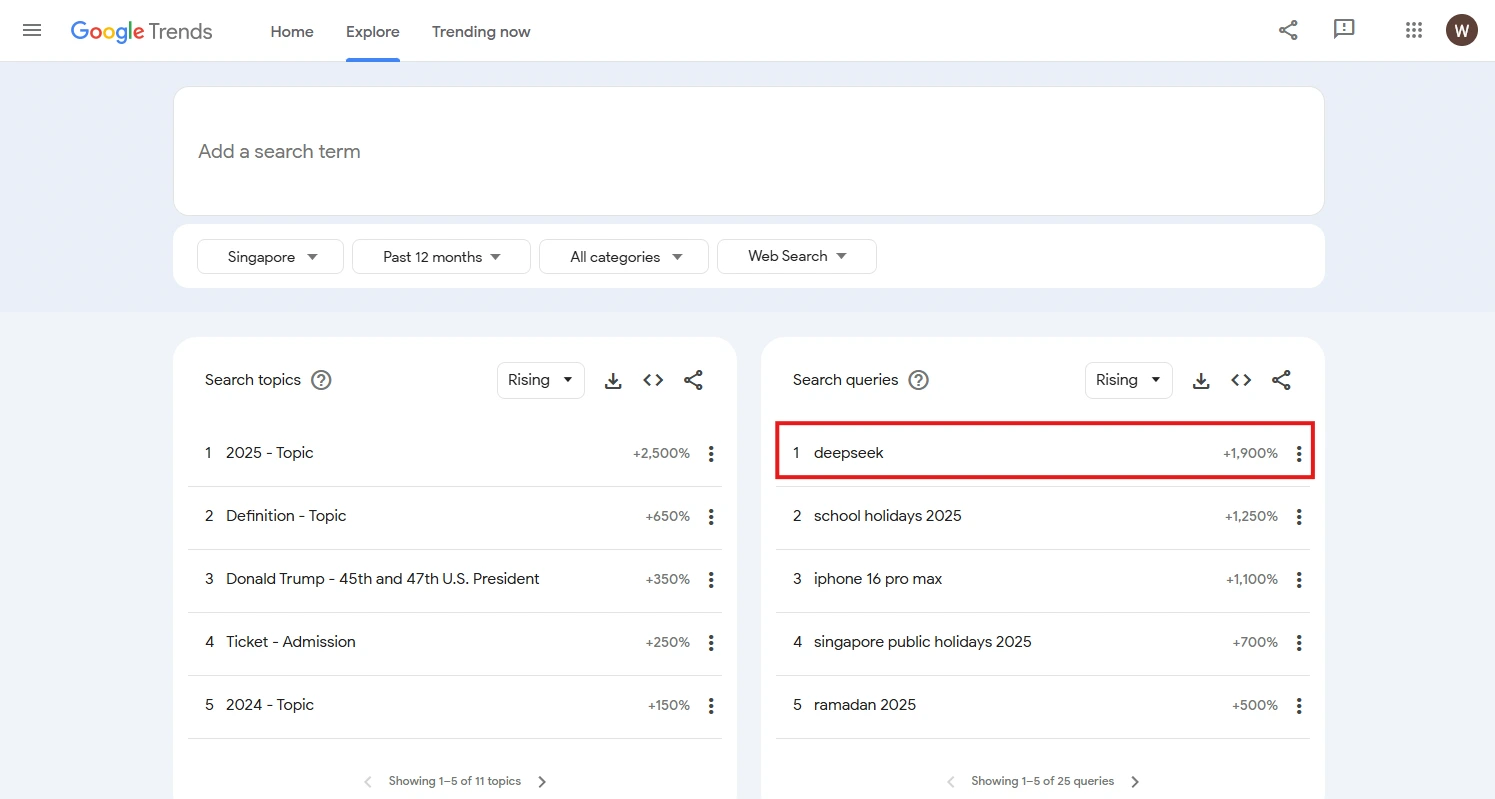Click 'Showing 1–5 of 11 topics' text
Image resolution: width=1495 pixels, height=799 pixels.
pos(455,781)
